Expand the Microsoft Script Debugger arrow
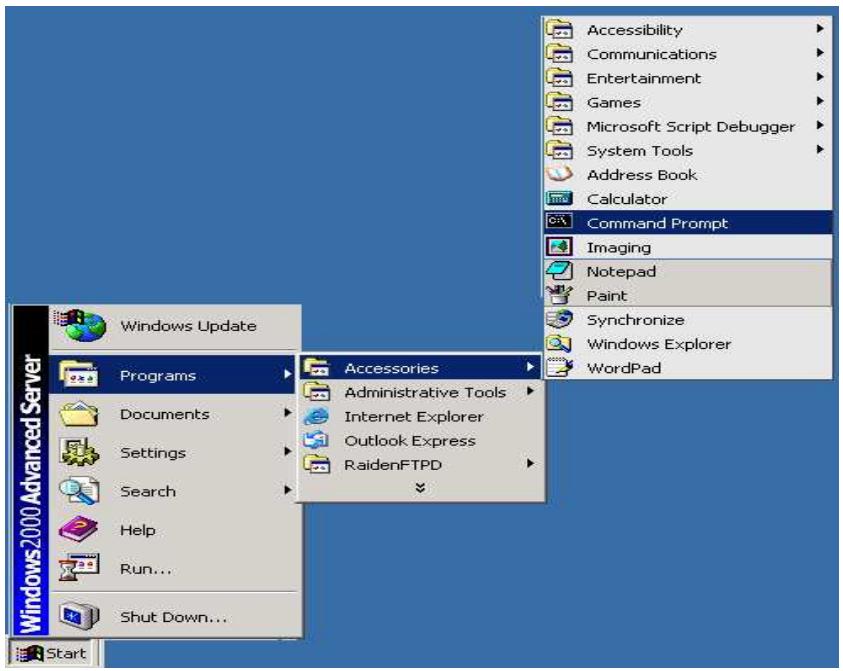Image resolution: width=843 pixels, height=671 pixels. point(819,125)
